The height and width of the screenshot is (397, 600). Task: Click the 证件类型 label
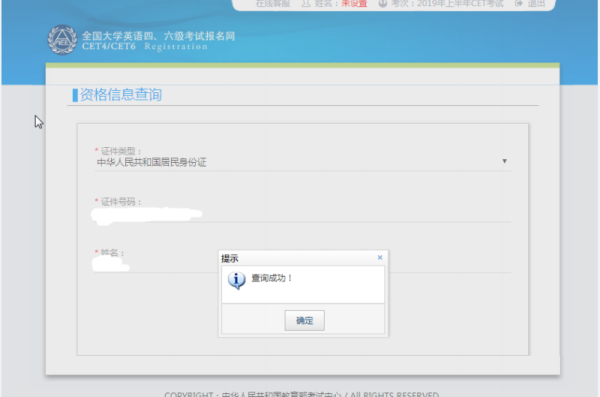pos(121,151)
